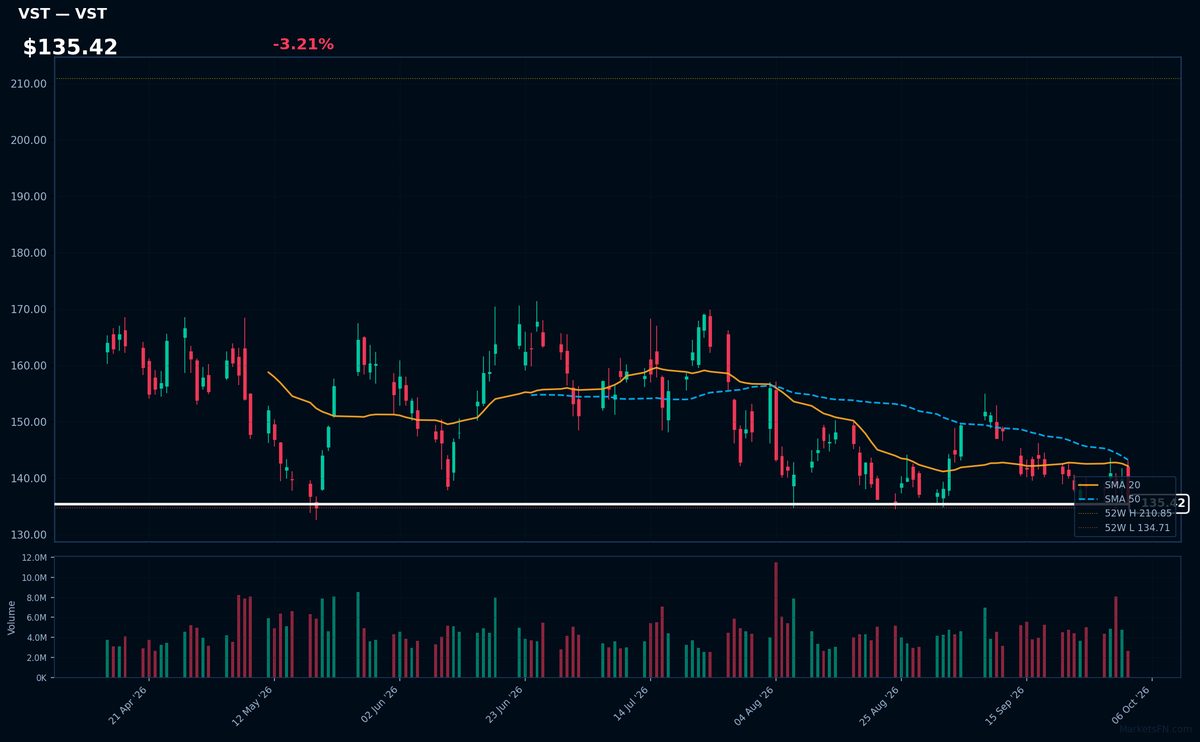Select the 06 Oct '26 date label
Viewport: 1200px width, 742px height.
coord(1132,705)
